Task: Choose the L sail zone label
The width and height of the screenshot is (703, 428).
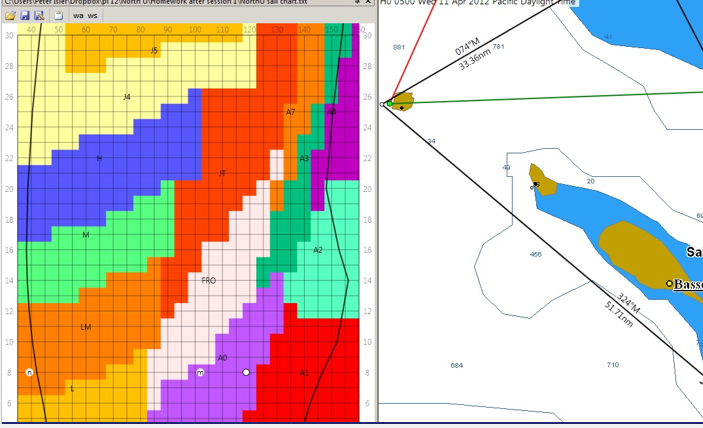Action: coord(72,389)
